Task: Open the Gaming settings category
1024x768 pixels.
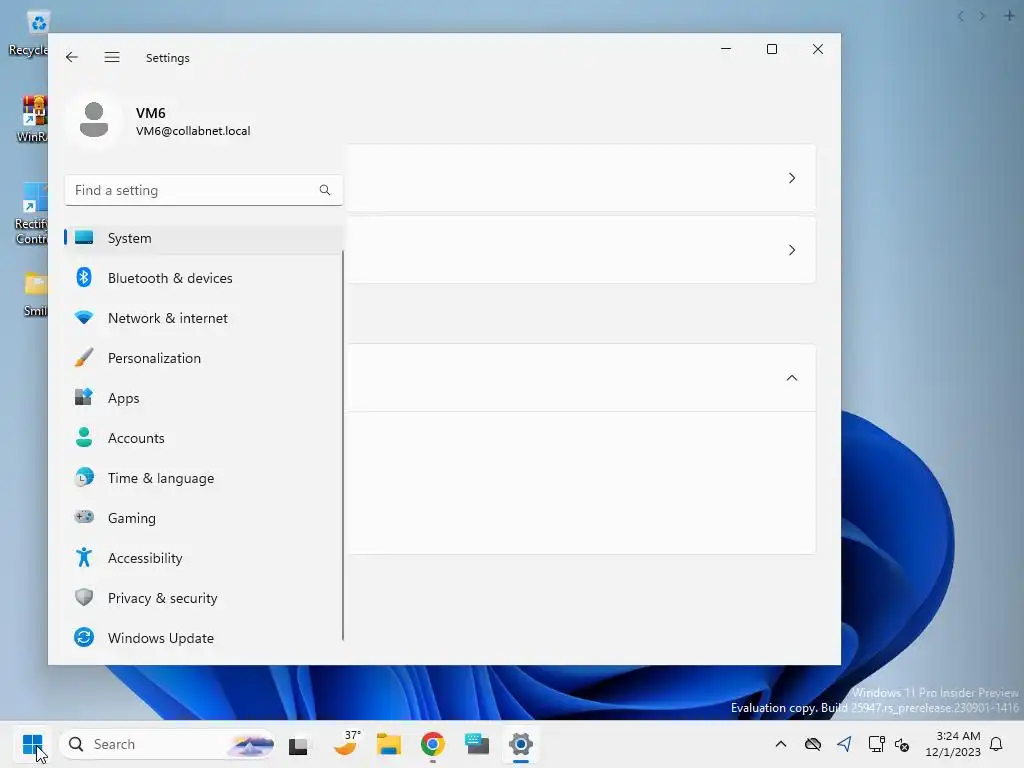Action: pos(204,518)
